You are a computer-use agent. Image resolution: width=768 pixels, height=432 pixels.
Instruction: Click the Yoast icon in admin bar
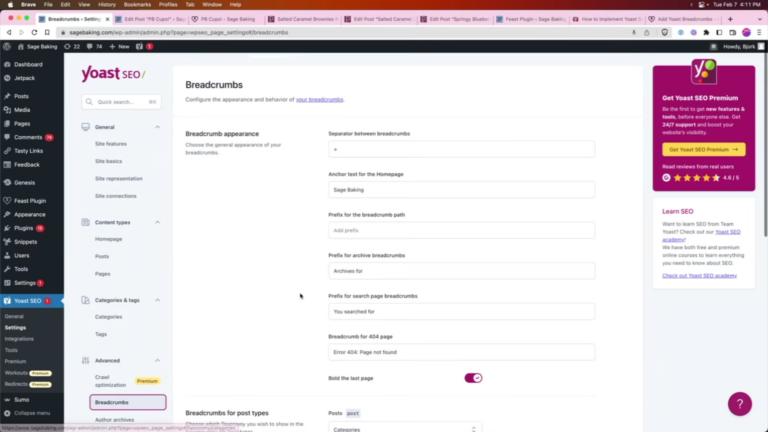[140, 47]
